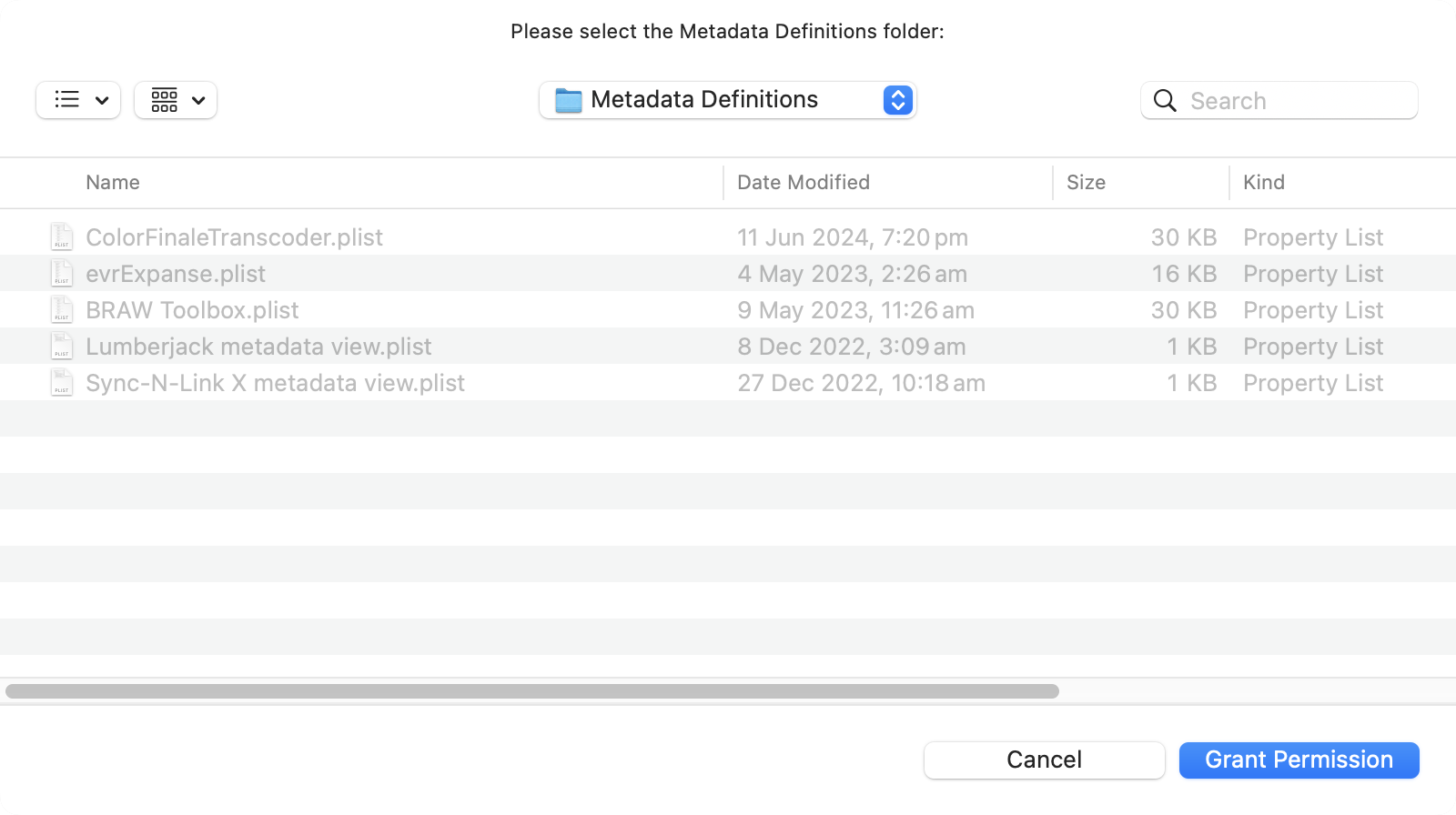This screenshot has height=815, width=1456.
Task: Select the BRAW Toolbox.plist file name
Action: 192,310
